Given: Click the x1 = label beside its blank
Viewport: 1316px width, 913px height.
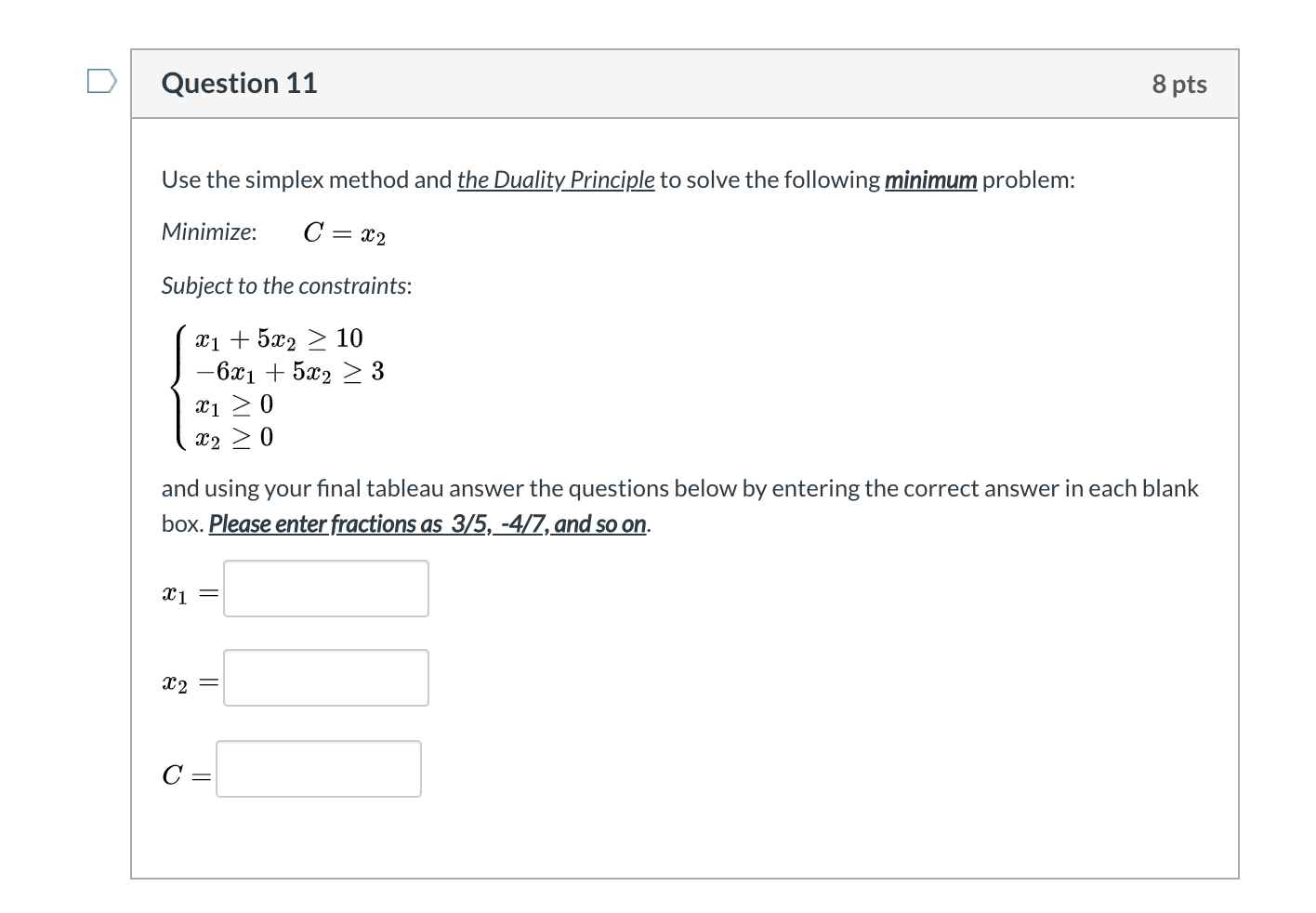Looking at the screenshot, I should (189, 592).
